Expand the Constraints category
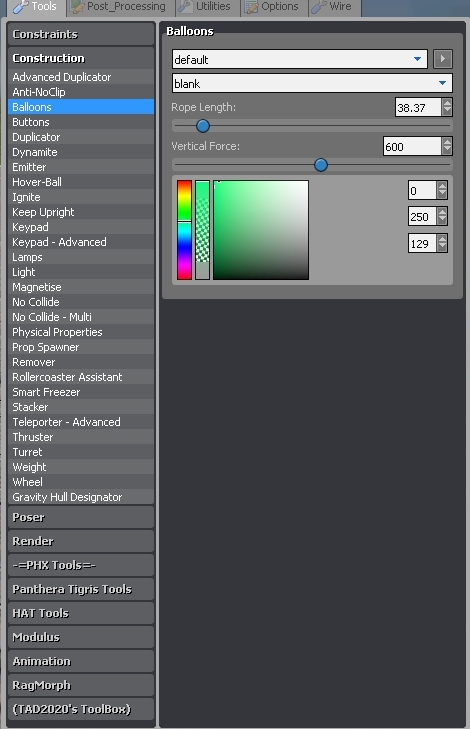Screen dimensions: 470x729 pyautogui.click(x=81, y=34)
